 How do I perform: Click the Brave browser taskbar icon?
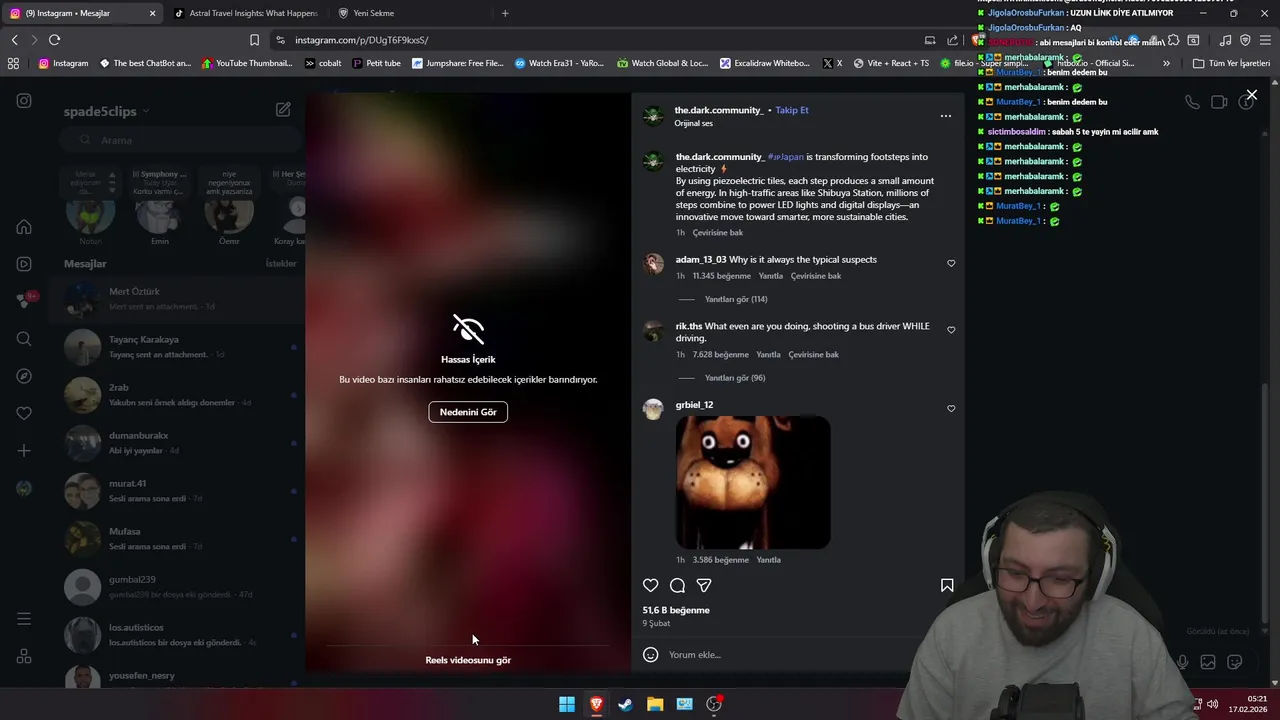coord(596,704)
